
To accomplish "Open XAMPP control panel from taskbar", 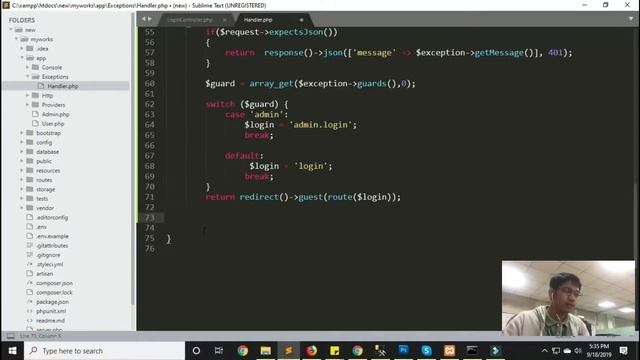I will tap(449, 351).
